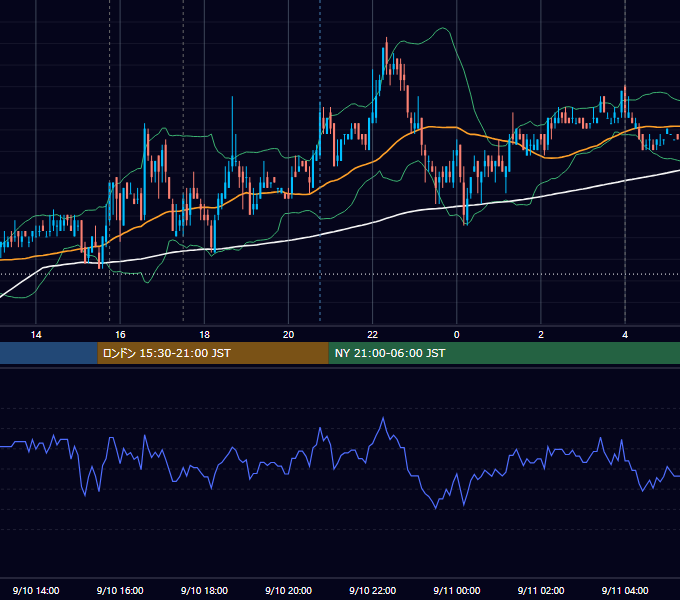Click the 9/10 20:00 time label

(288, 590)
